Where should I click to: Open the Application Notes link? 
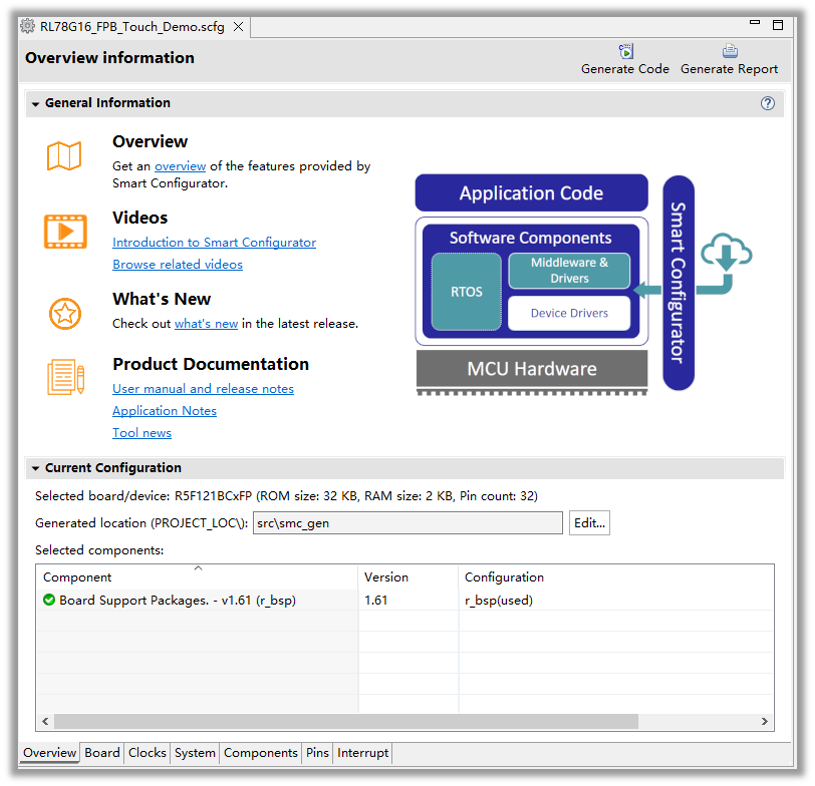164,411
